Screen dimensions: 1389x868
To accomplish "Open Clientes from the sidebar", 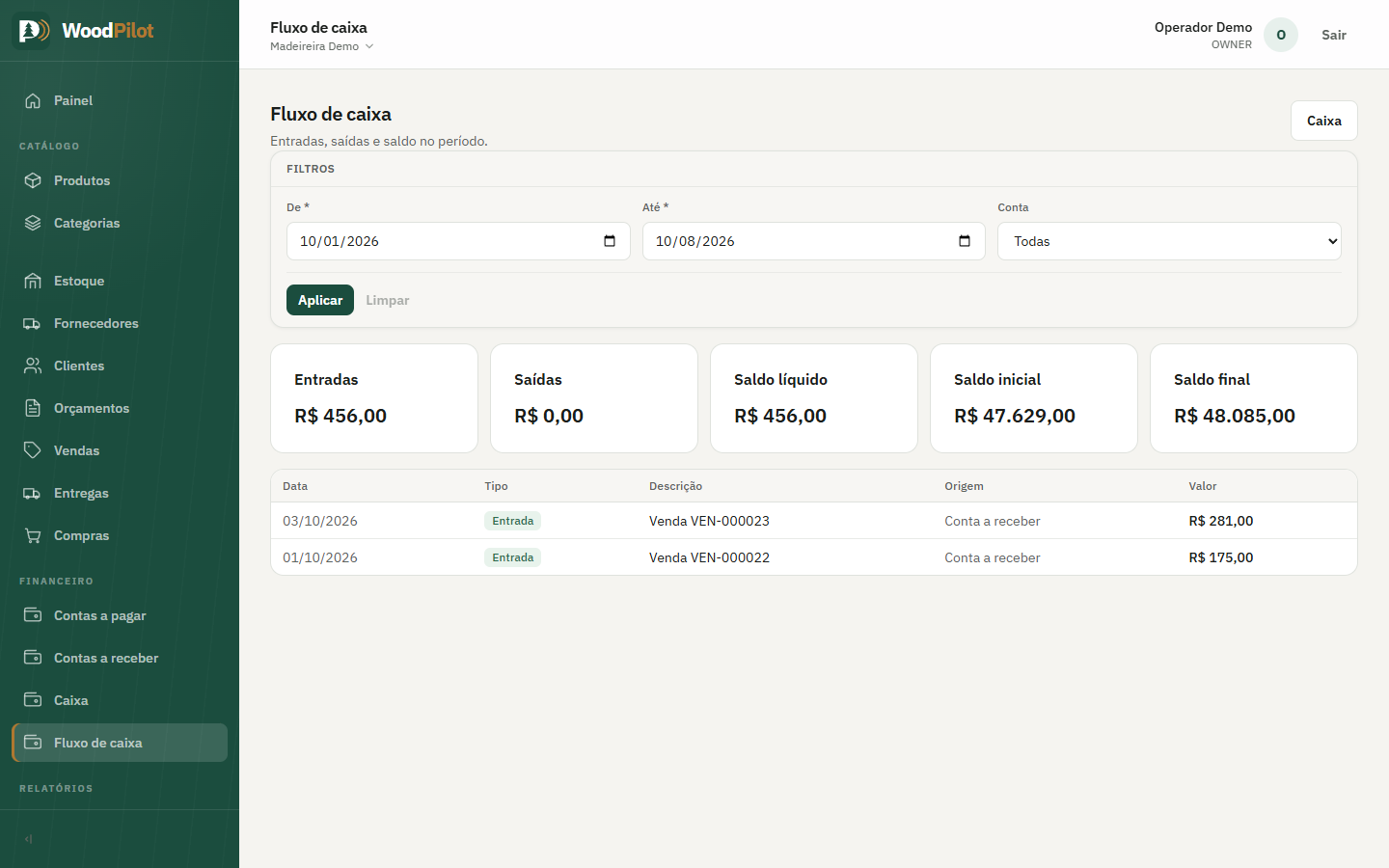I will click(x=120, y=366).
